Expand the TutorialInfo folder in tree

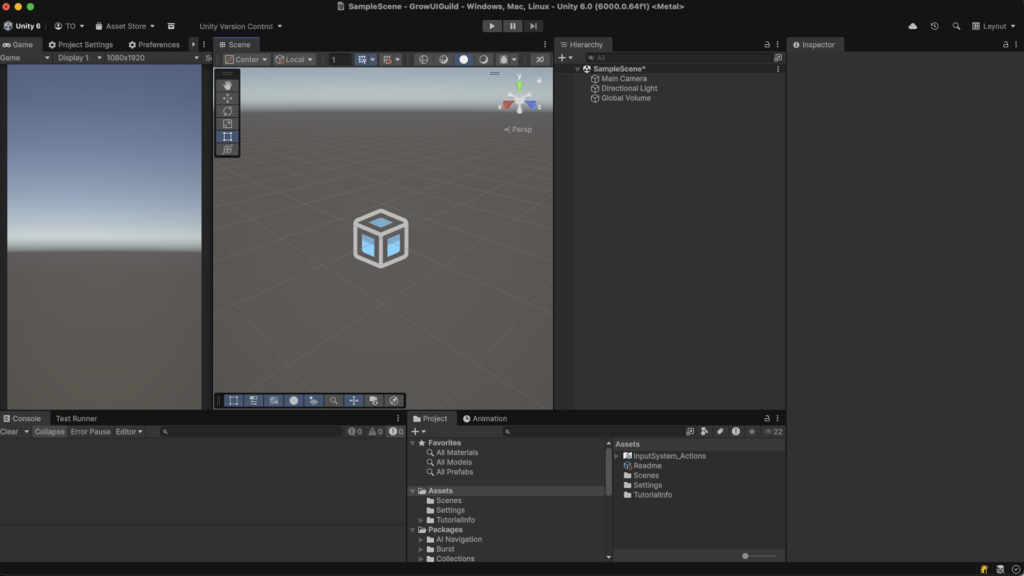(421, 520)
